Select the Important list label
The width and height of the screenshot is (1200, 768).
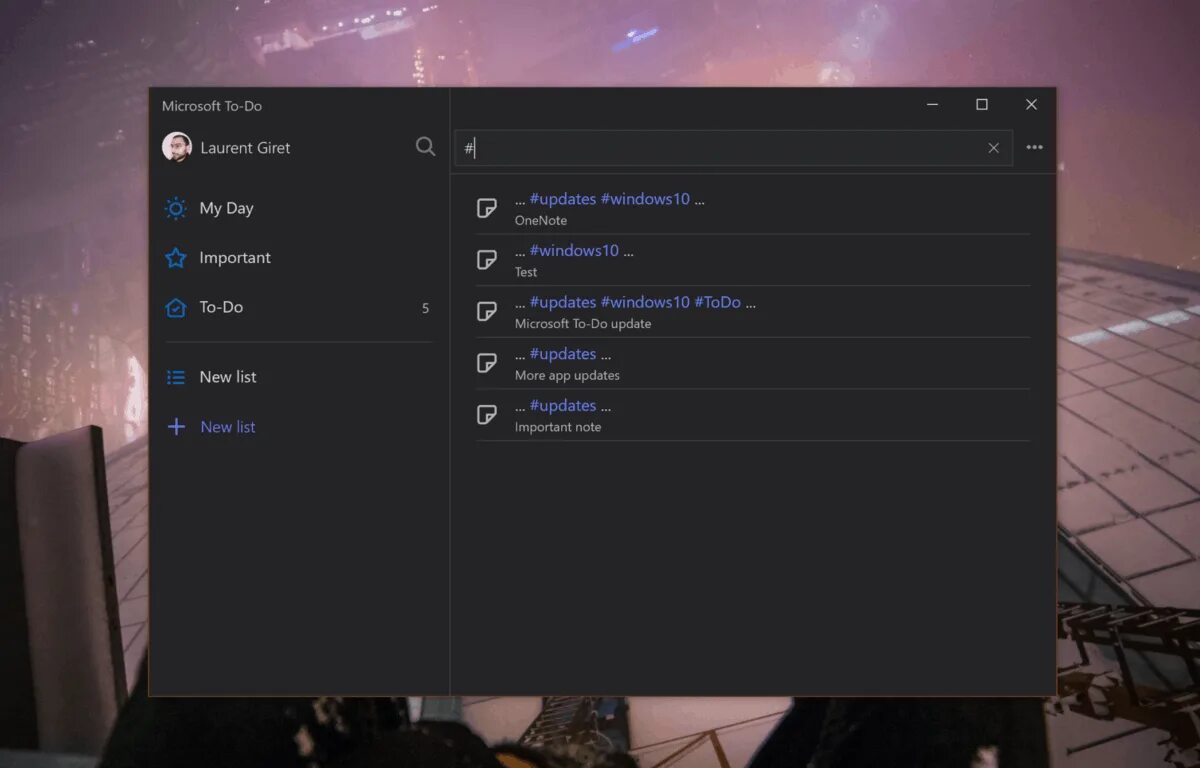pos(235,258)
